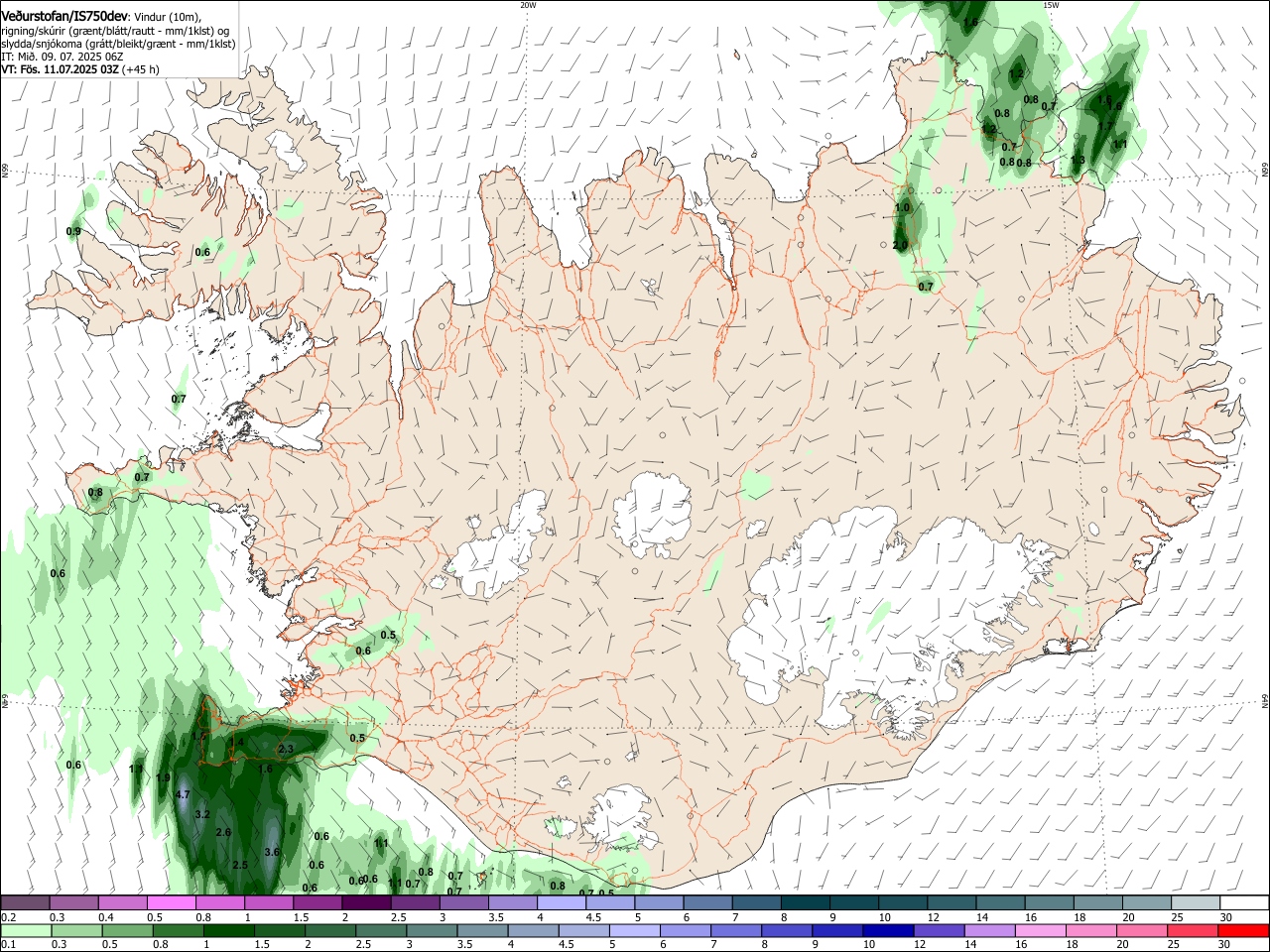Click the 1.0 precipitation value in the northeast
The image size is (1270, 952).
902,207
